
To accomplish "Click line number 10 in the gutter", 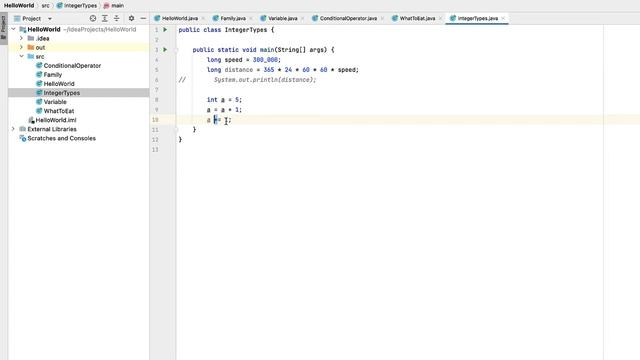I will pyautogui.click(x=155, y=120).
